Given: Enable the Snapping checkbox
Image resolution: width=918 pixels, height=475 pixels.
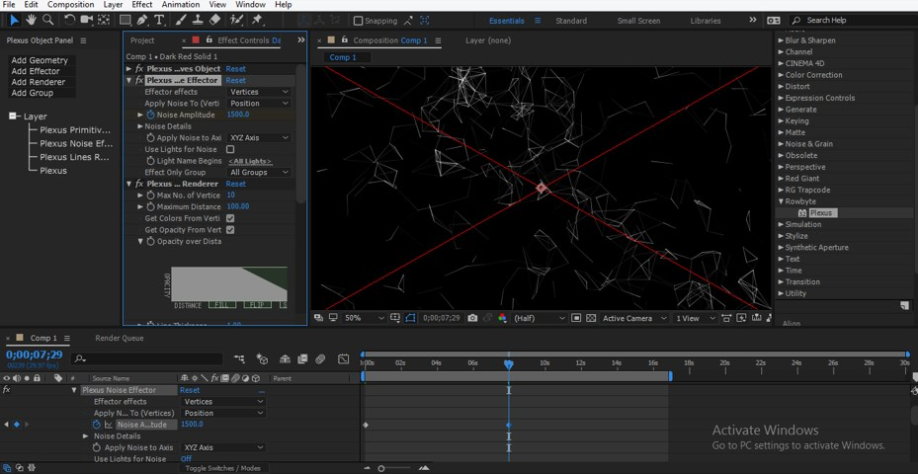Looking at the screenshot, I should tap(359, 21).
